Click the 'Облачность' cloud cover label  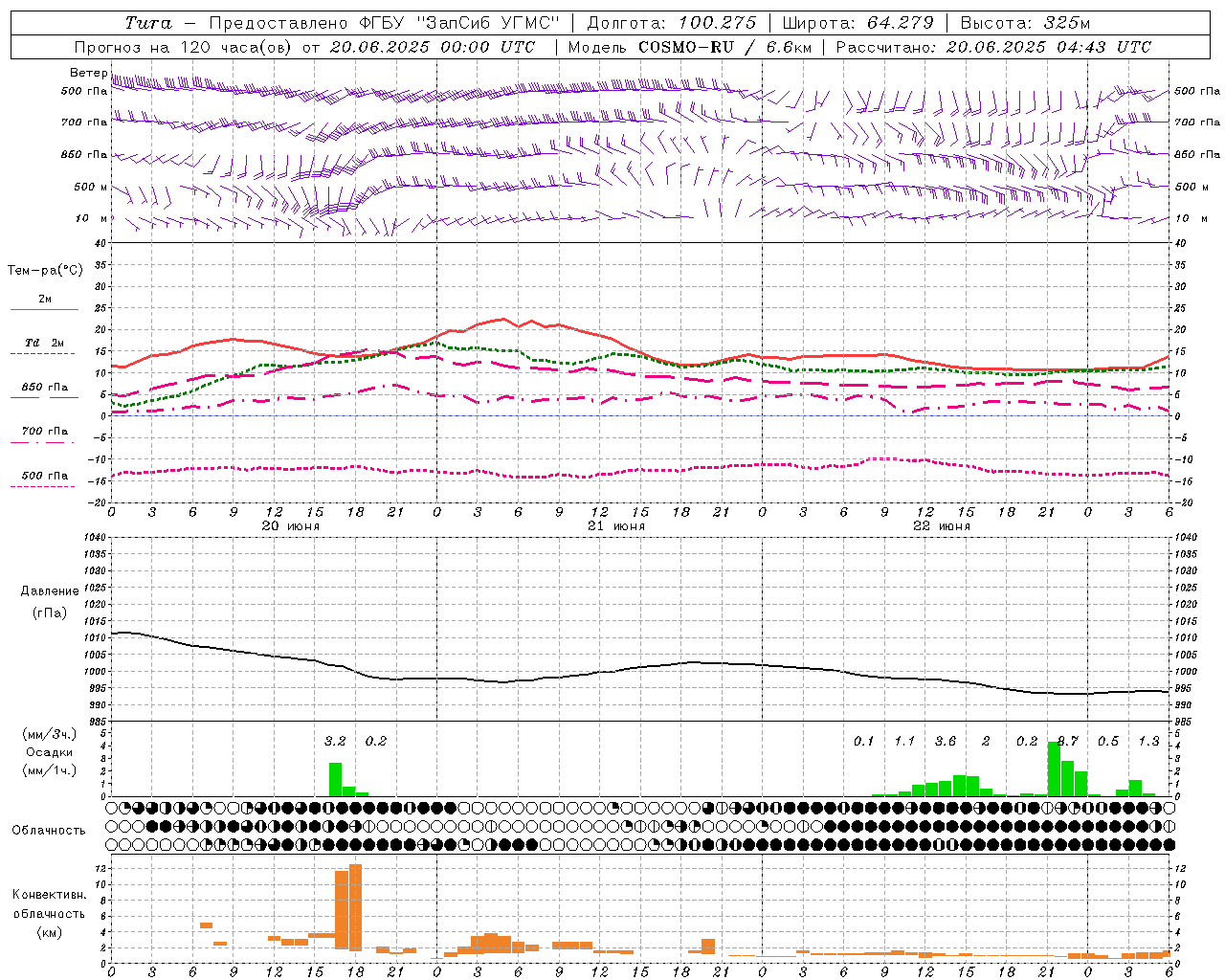(x=49, y=830)
